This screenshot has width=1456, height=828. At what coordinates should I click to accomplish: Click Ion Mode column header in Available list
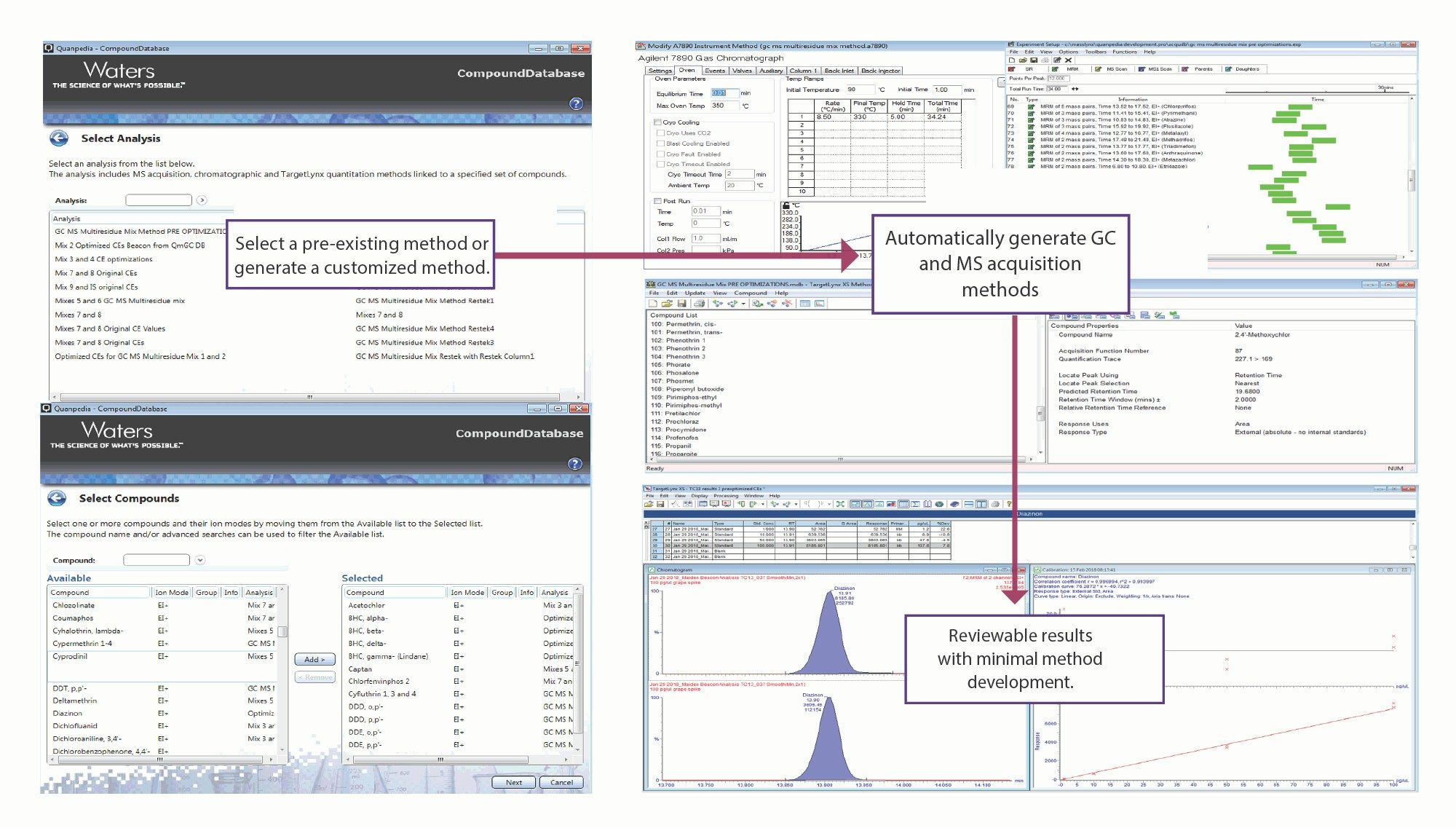click(172, 592)
